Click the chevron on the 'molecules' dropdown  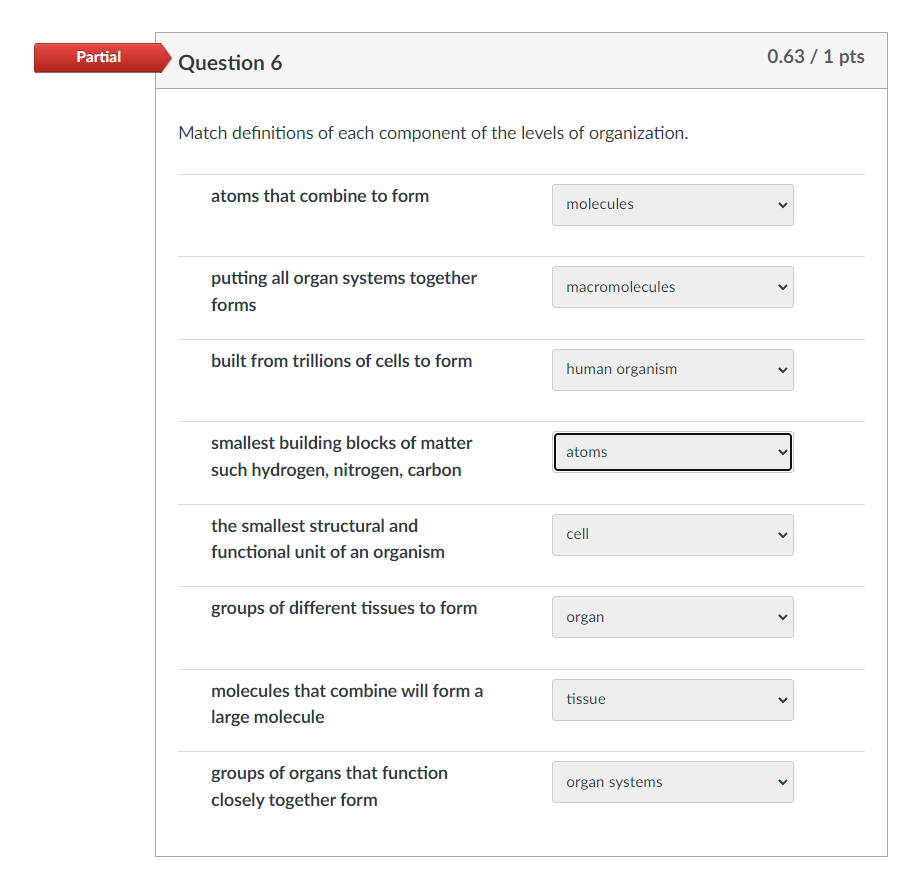782,205
